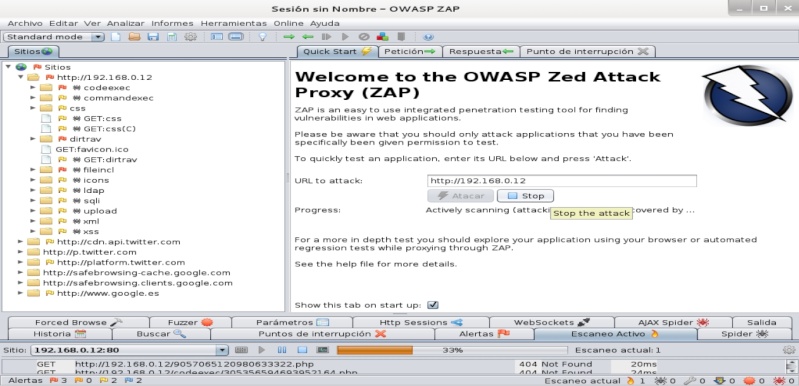Click the green forward arrow break icon
799x386 pixels.
[289, 37]
